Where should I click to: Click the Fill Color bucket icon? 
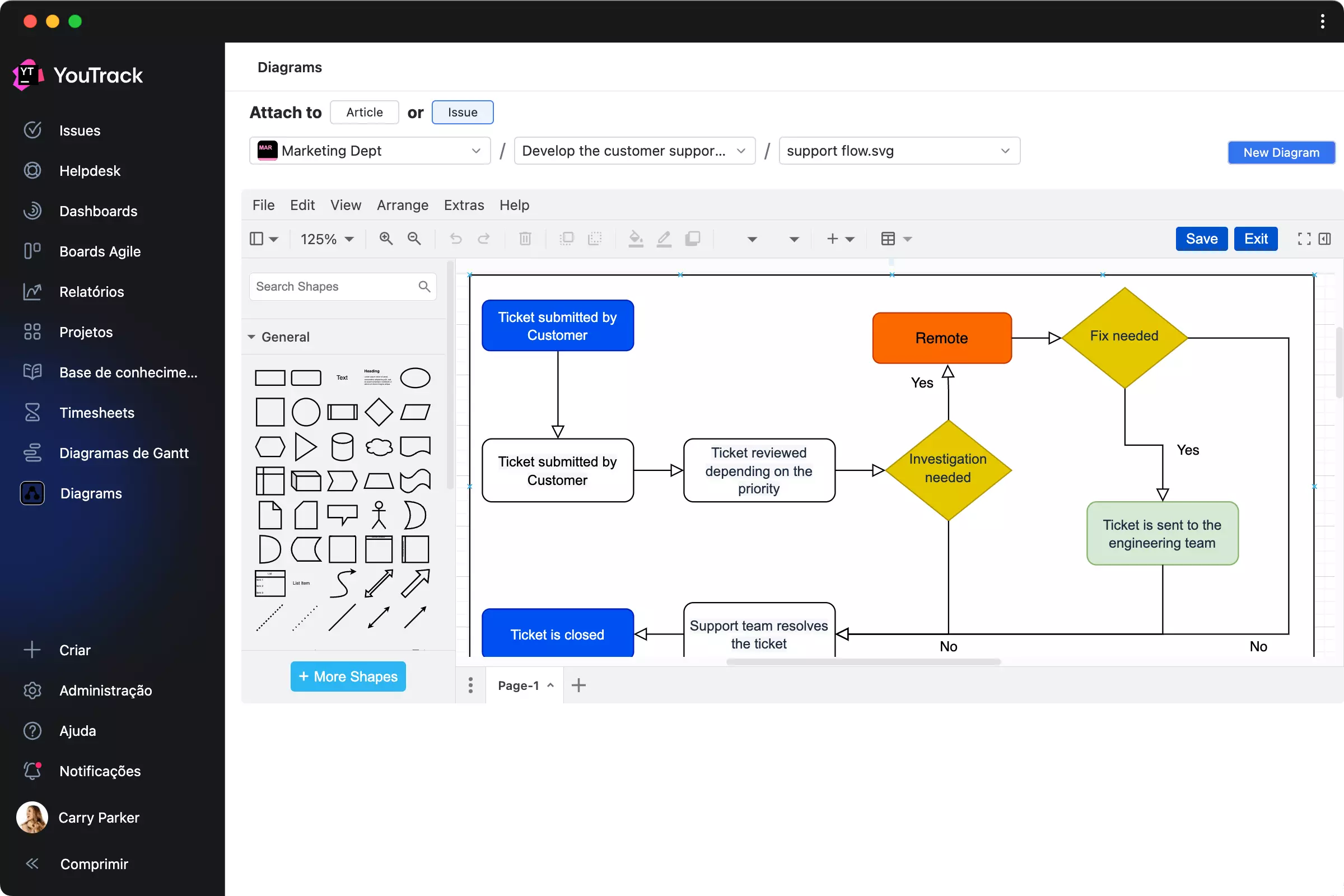636,239
